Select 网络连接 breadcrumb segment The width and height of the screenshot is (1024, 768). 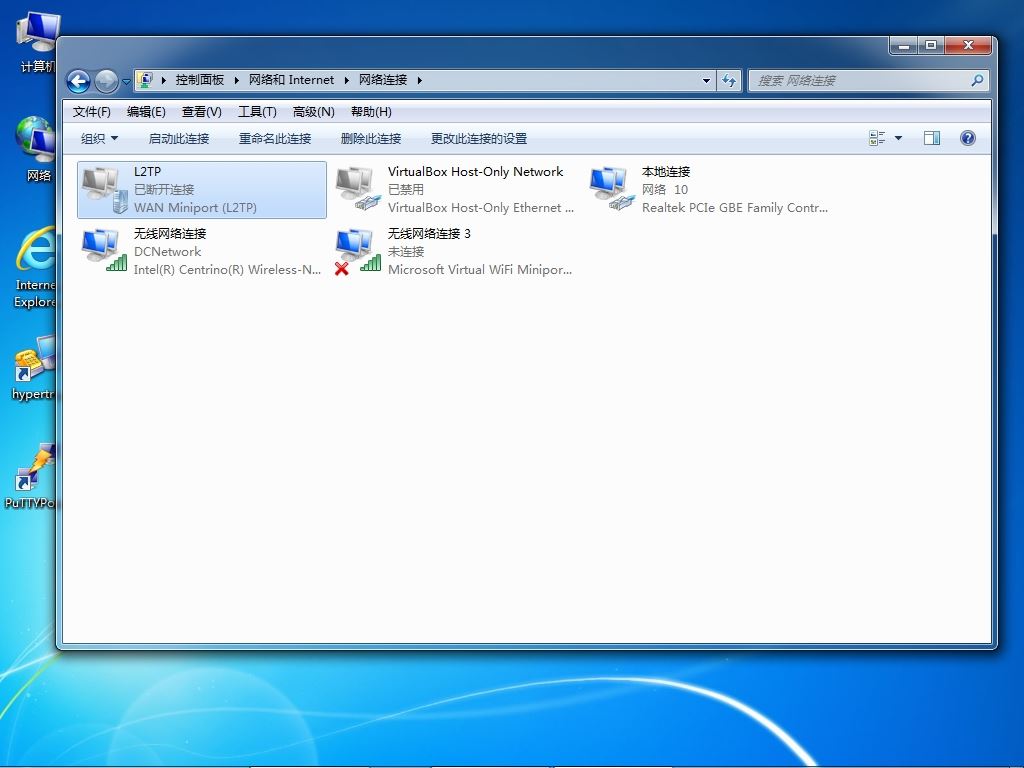tap(383, 80)
